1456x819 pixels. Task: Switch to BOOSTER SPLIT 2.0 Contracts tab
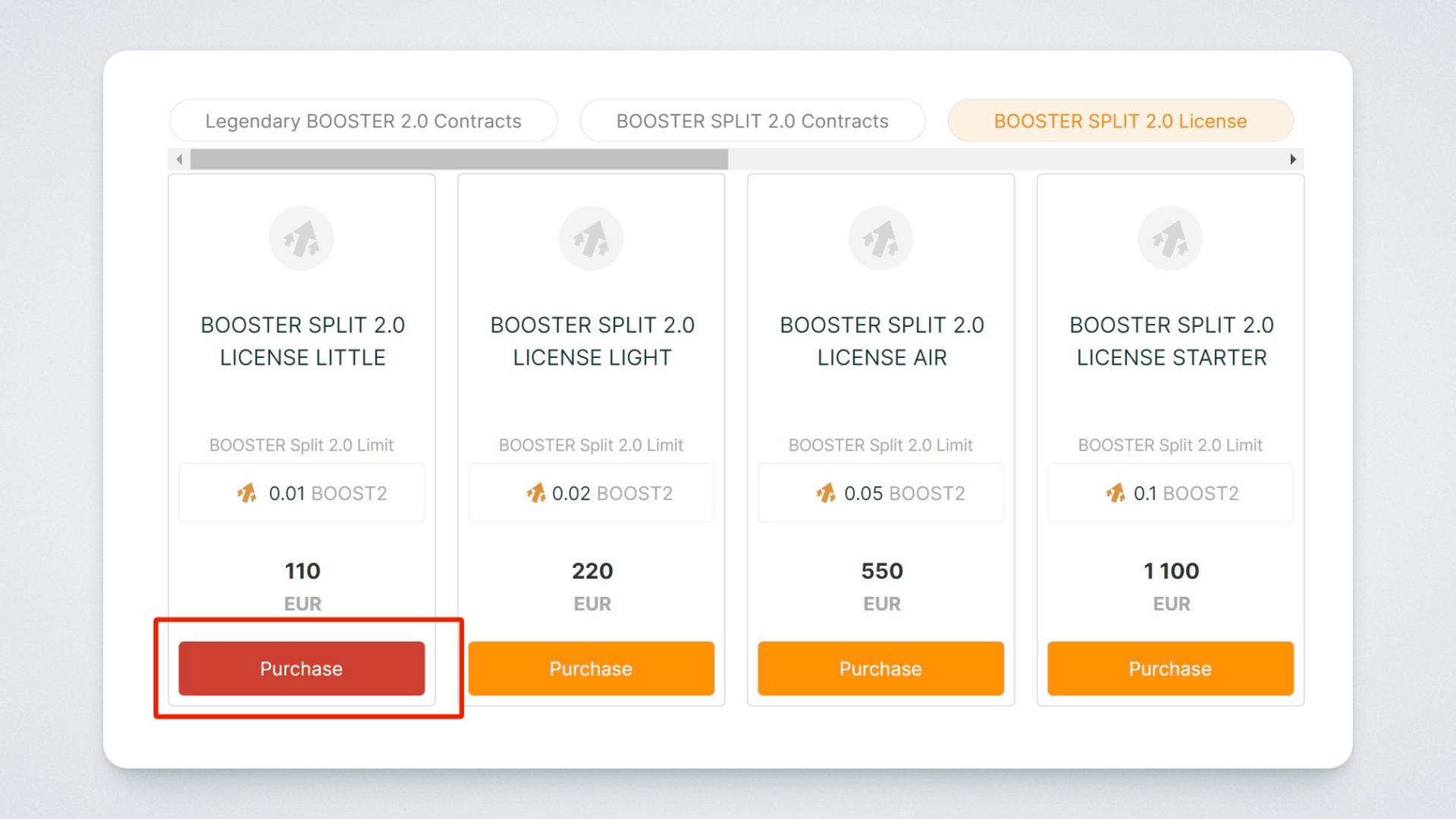[x=752, y=121]
